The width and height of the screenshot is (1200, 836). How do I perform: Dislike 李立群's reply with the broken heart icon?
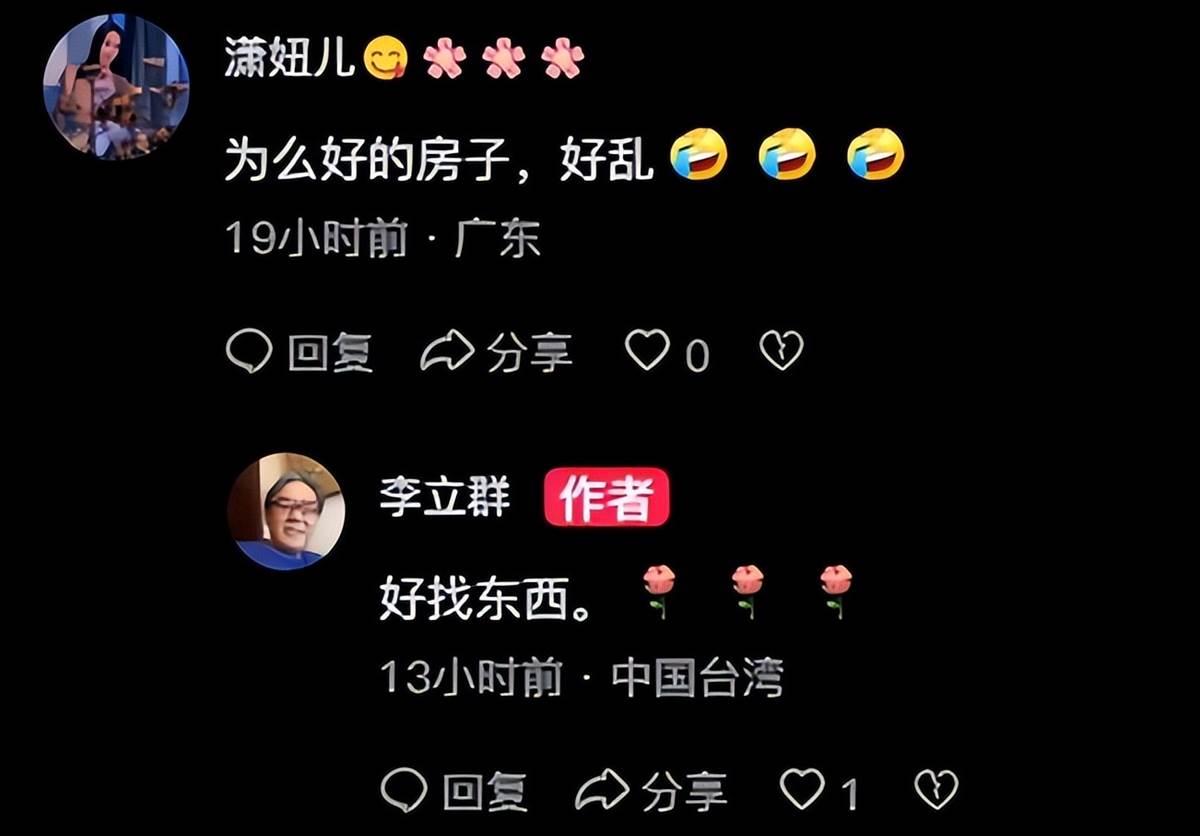click(x=937, y=789)
